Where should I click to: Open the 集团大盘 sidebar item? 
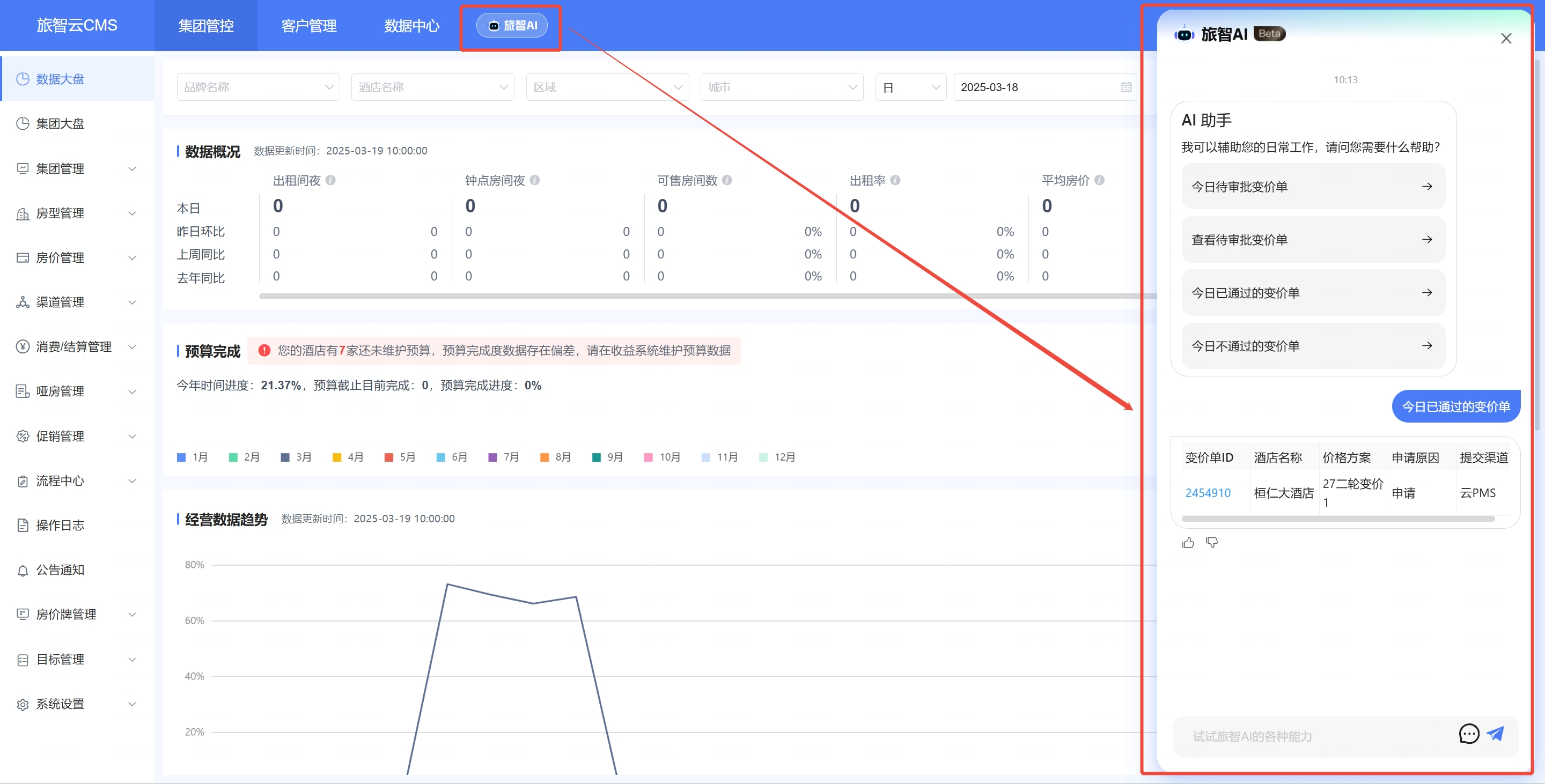[x=77, y=123]
